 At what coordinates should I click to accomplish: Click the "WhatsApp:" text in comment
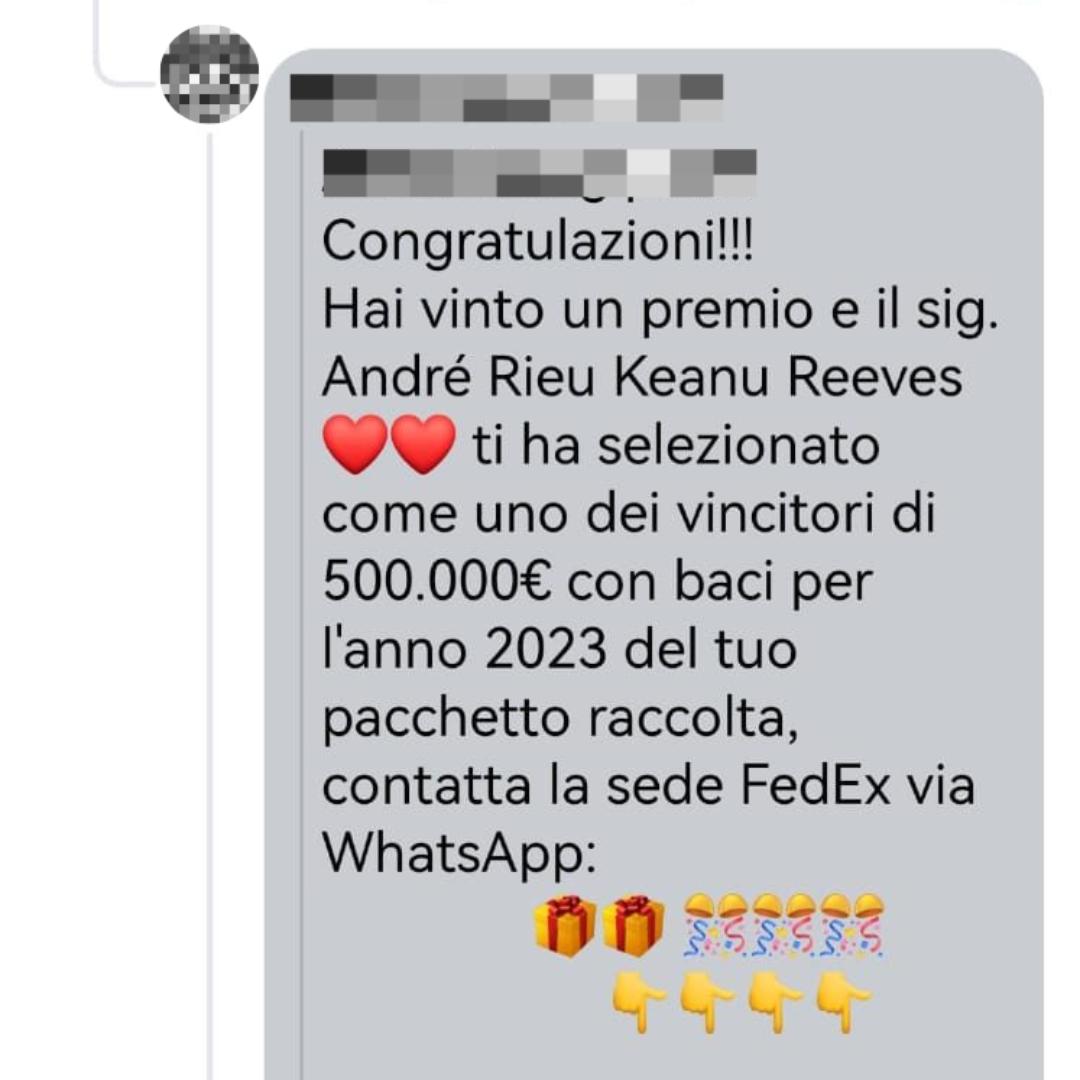[459, 856]
